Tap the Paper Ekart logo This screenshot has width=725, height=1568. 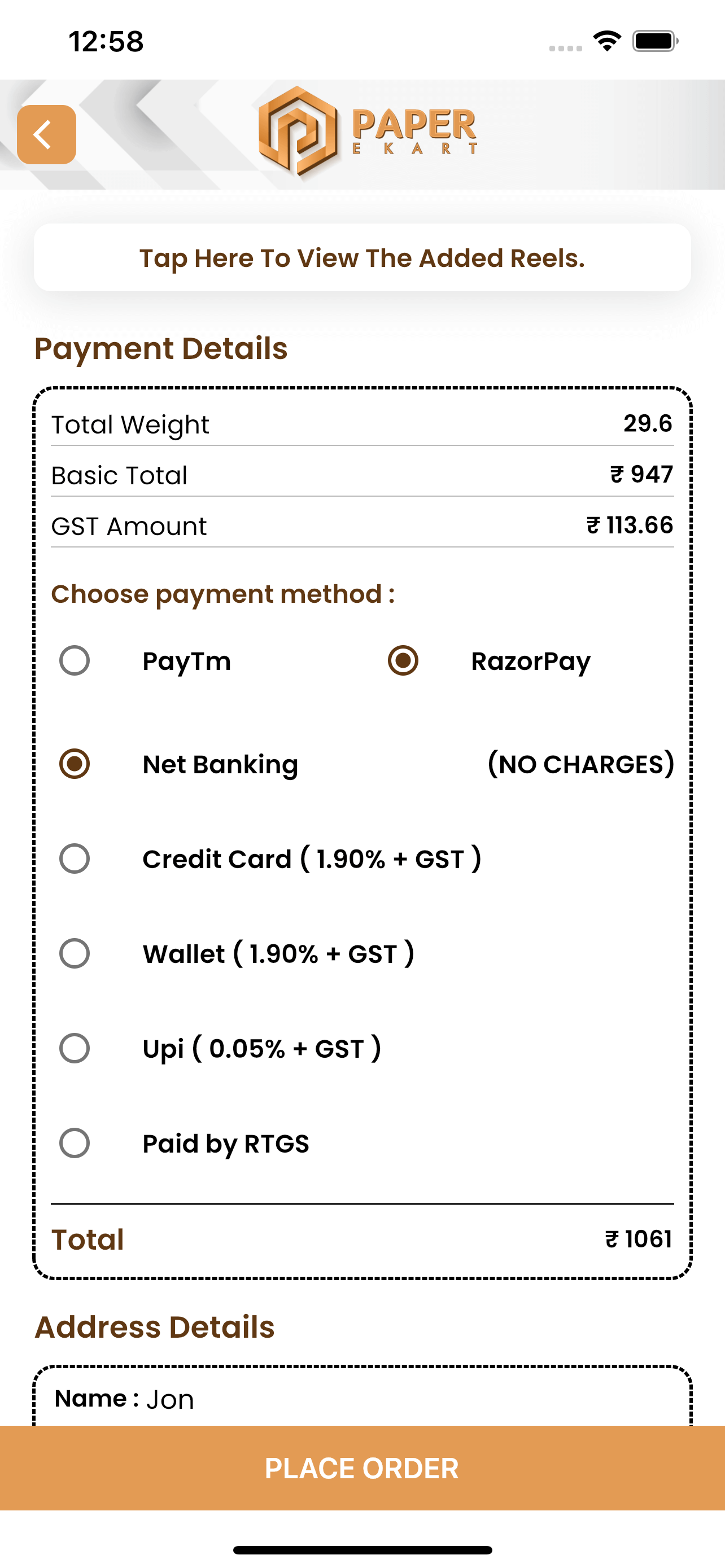(x=367, y=132)
